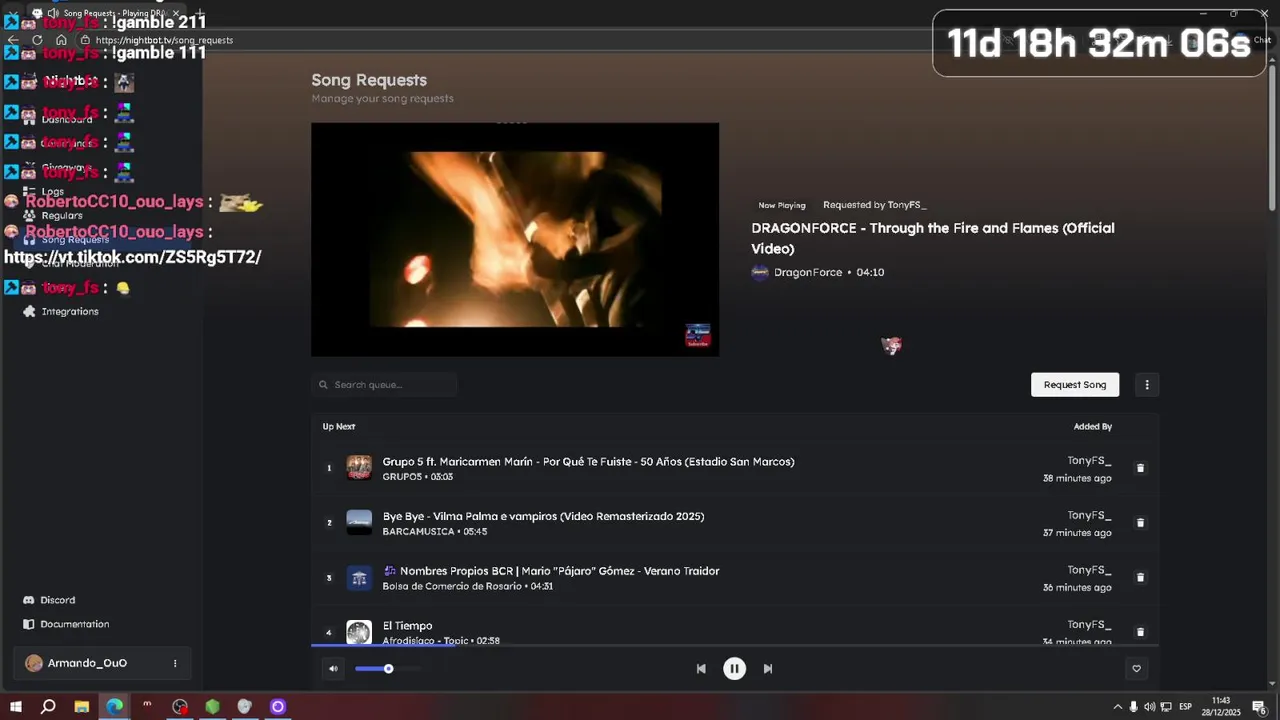
Task: Mute the song player volume
Action: [x=333, y=669]
